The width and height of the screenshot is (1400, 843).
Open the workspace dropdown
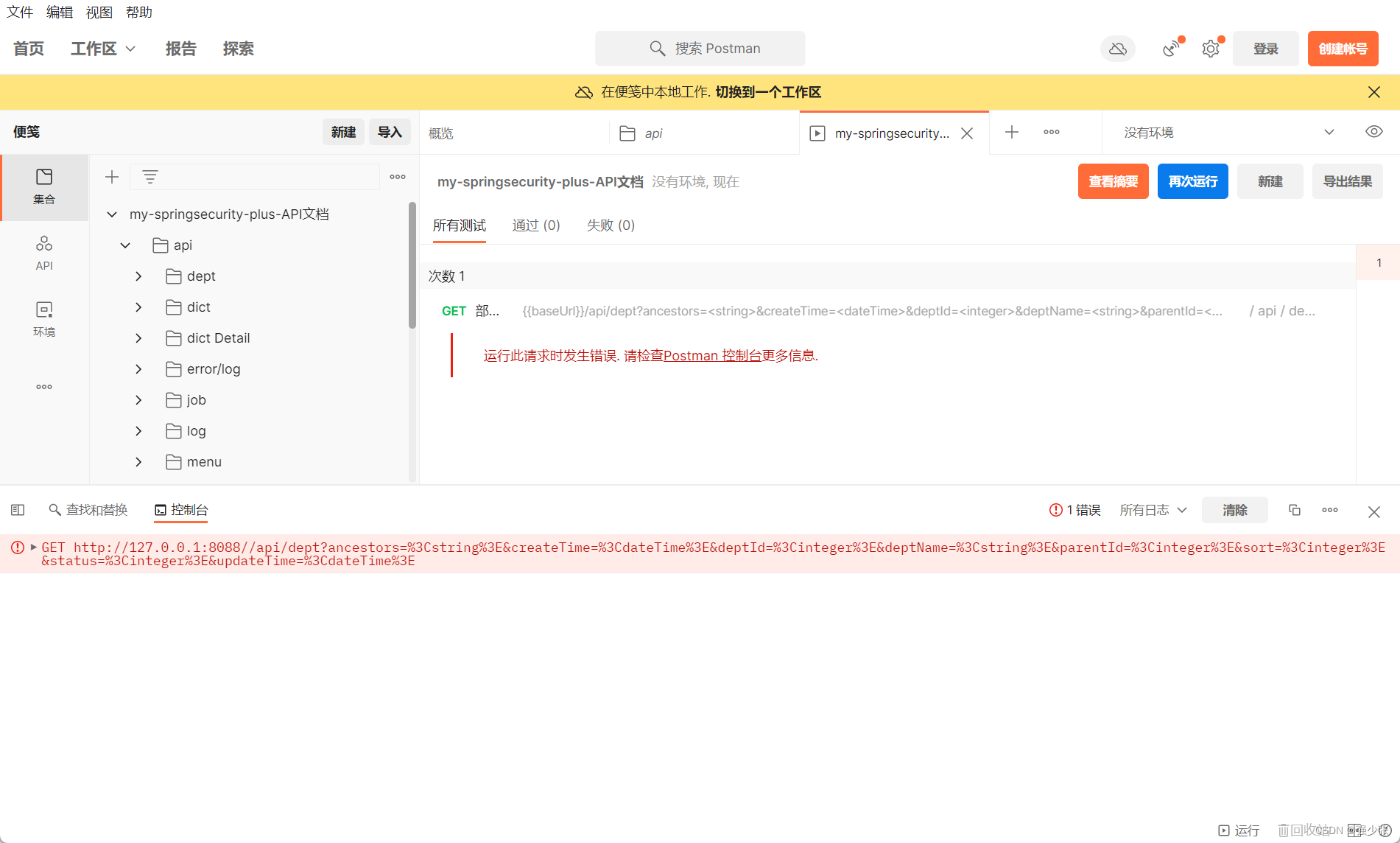pyautogui.click(x=103, y=49)
